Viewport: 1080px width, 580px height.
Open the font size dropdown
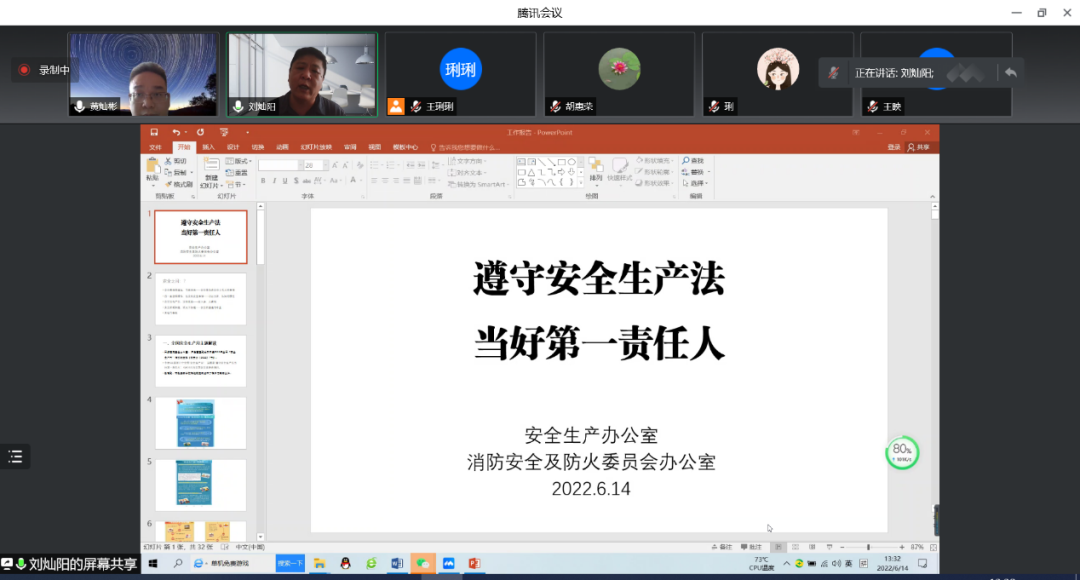pos(323,165)
